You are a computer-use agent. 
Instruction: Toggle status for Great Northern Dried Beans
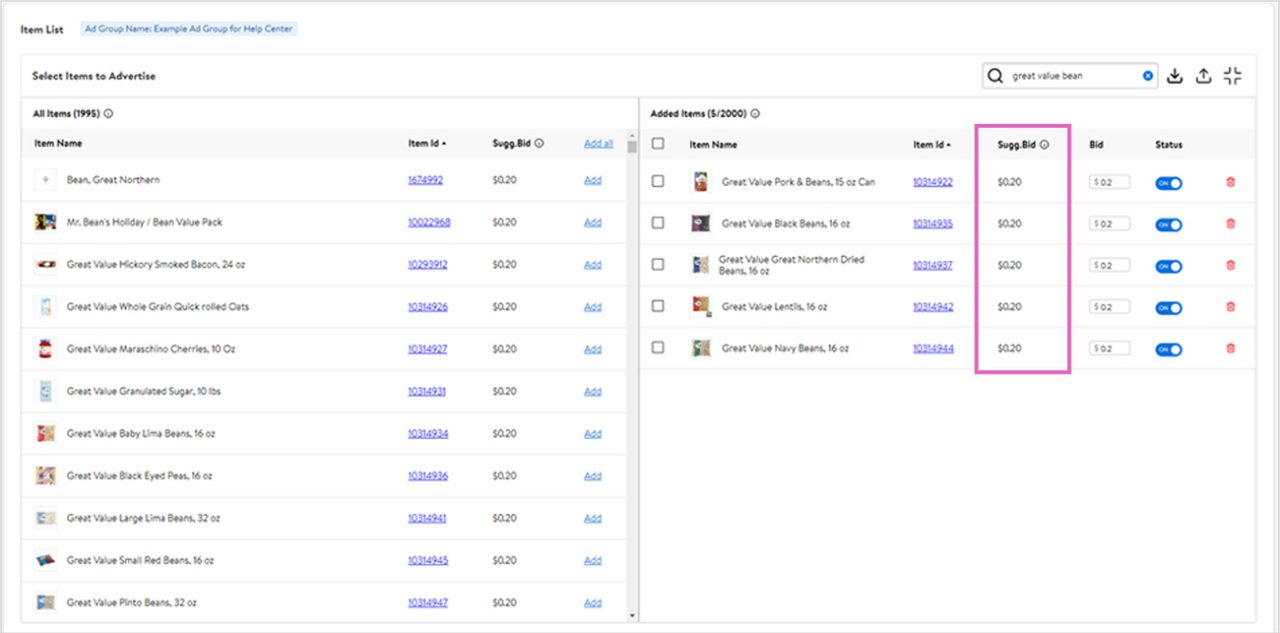pos(1169,266)
